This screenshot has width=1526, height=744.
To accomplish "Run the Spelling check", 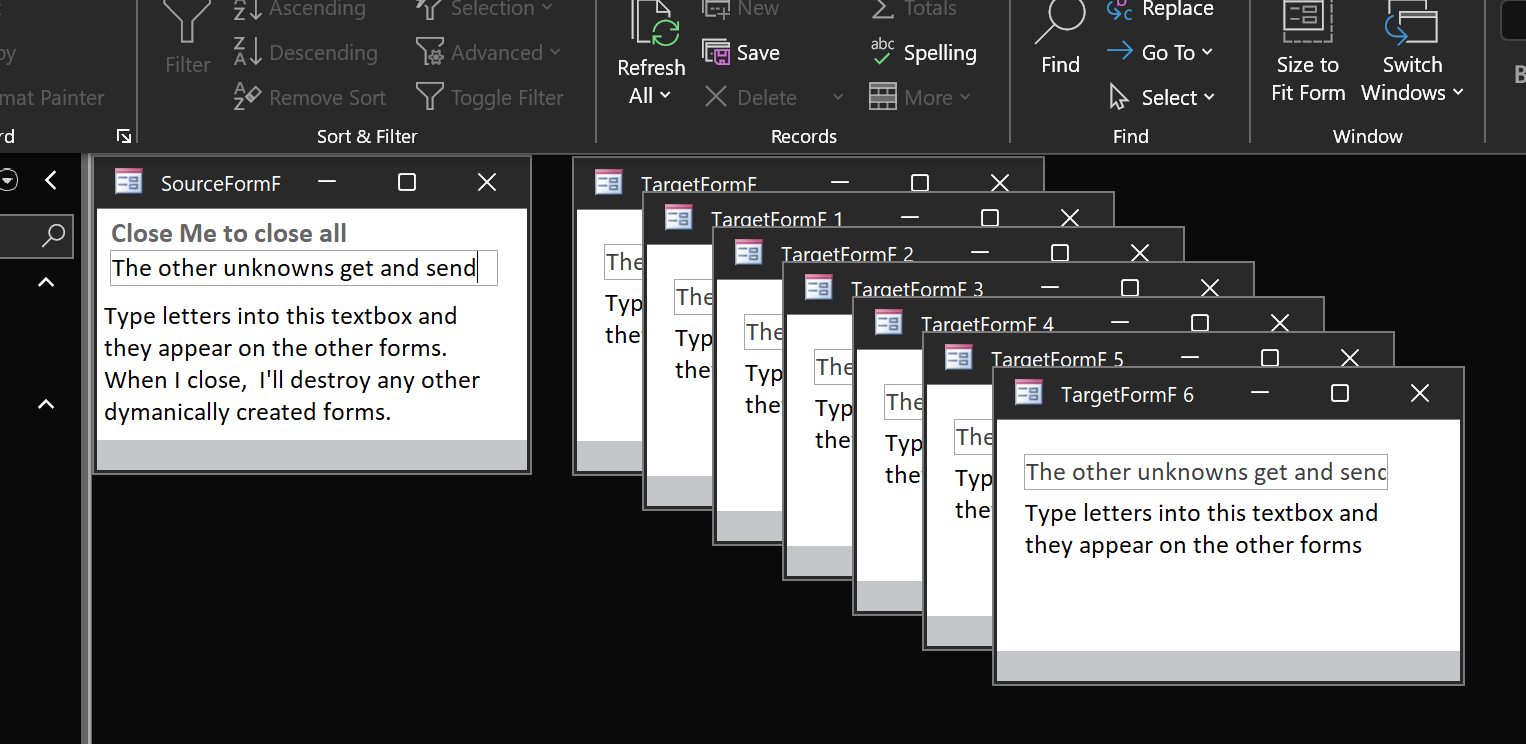I will click(x=923, y=53).
